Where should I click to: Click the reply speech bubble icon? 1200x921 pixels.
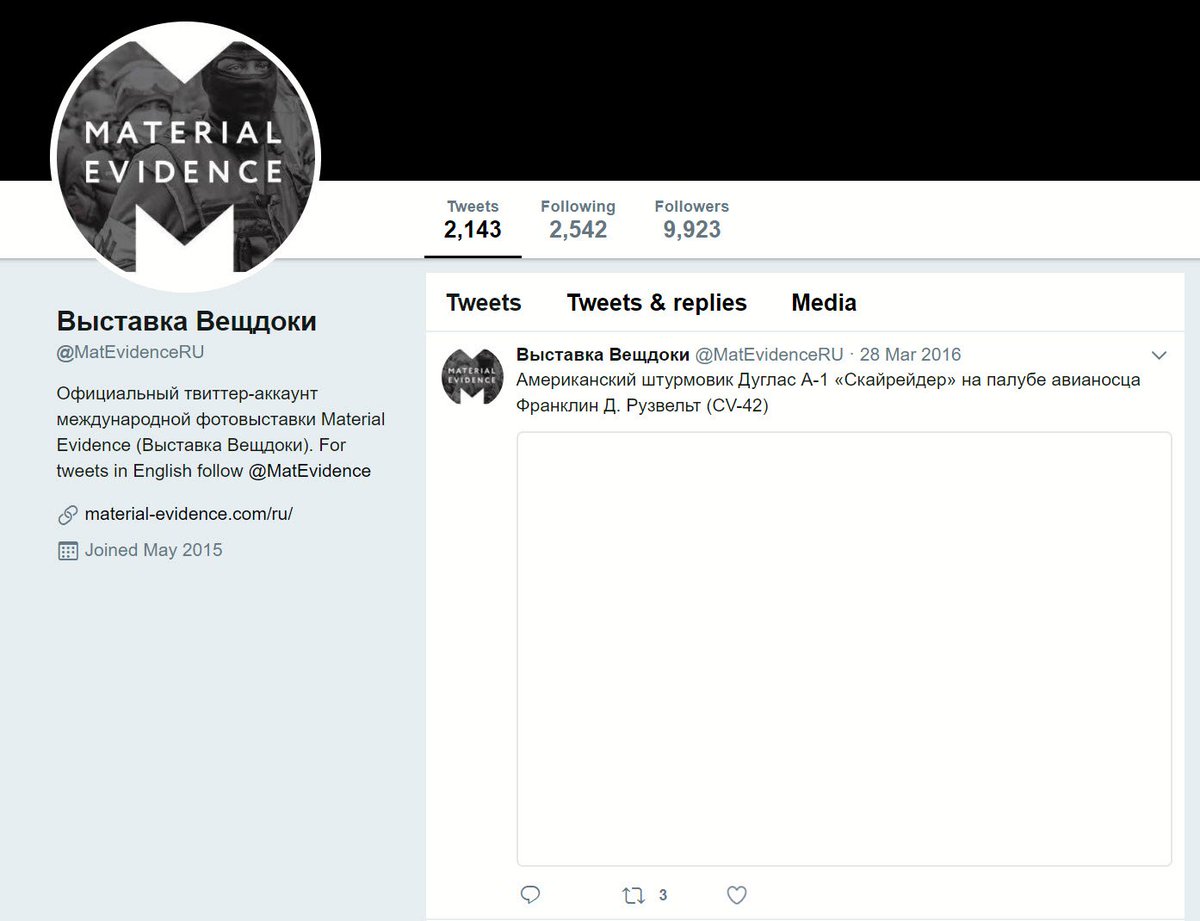[x=531, y=895]
